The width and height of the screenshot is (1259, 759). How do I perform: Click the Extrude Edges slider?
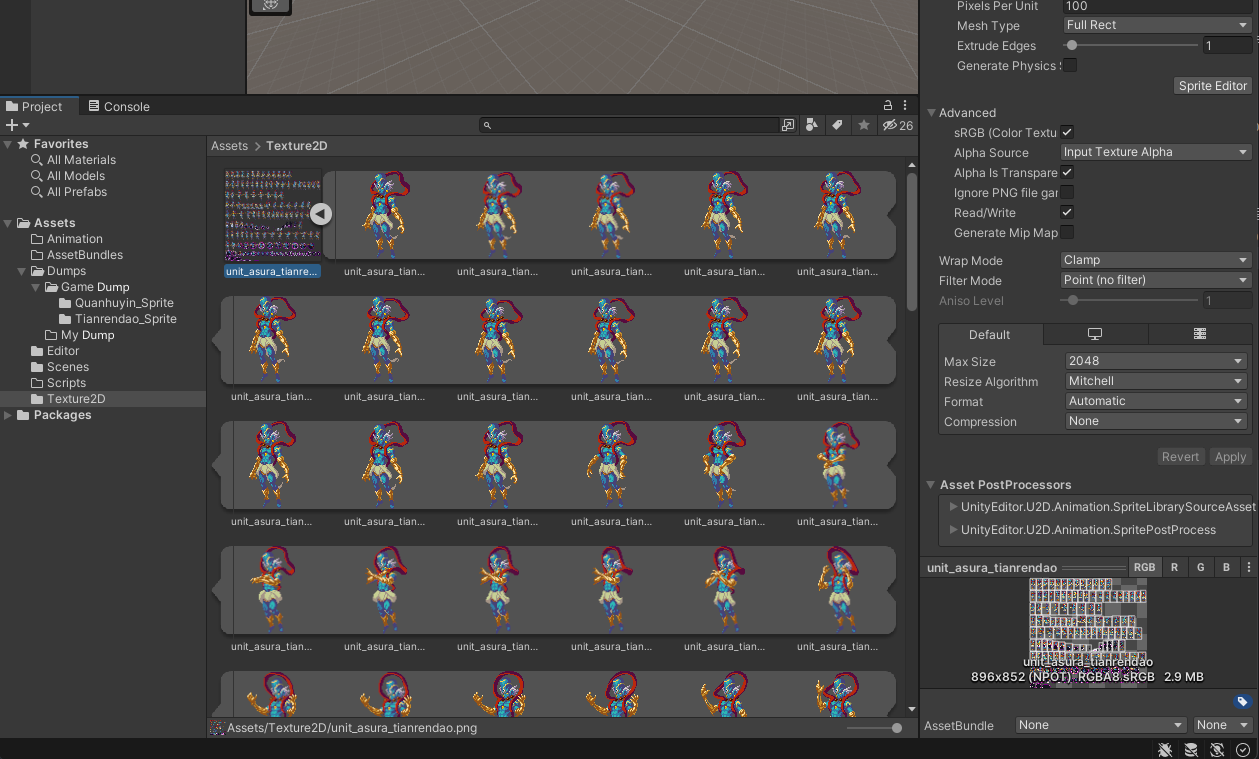point(1130,45)
